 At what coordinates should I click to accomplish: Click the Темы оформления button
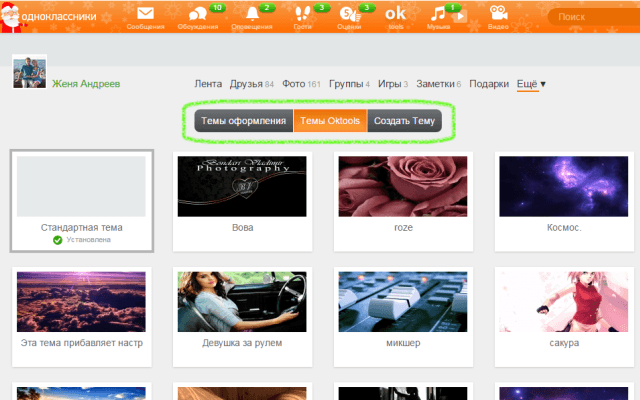point(244,121)
